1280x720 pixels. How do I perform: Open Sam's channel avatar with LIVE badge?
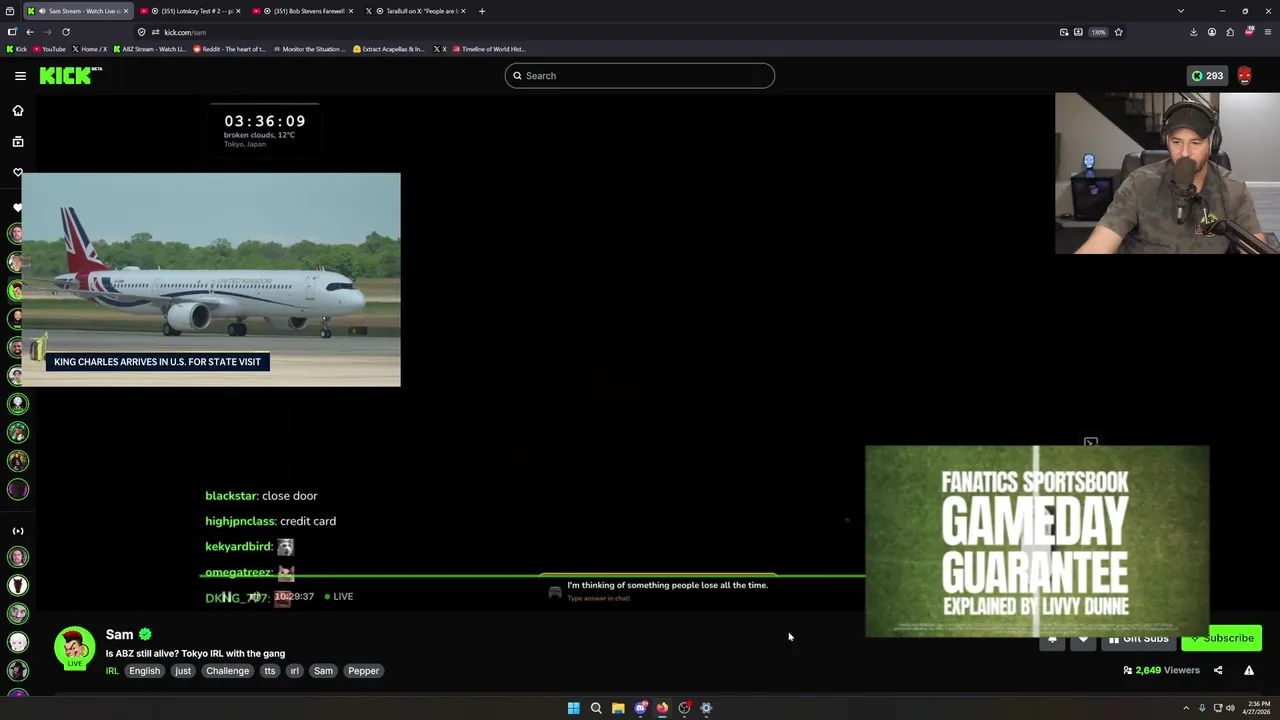tap(74, 648)
